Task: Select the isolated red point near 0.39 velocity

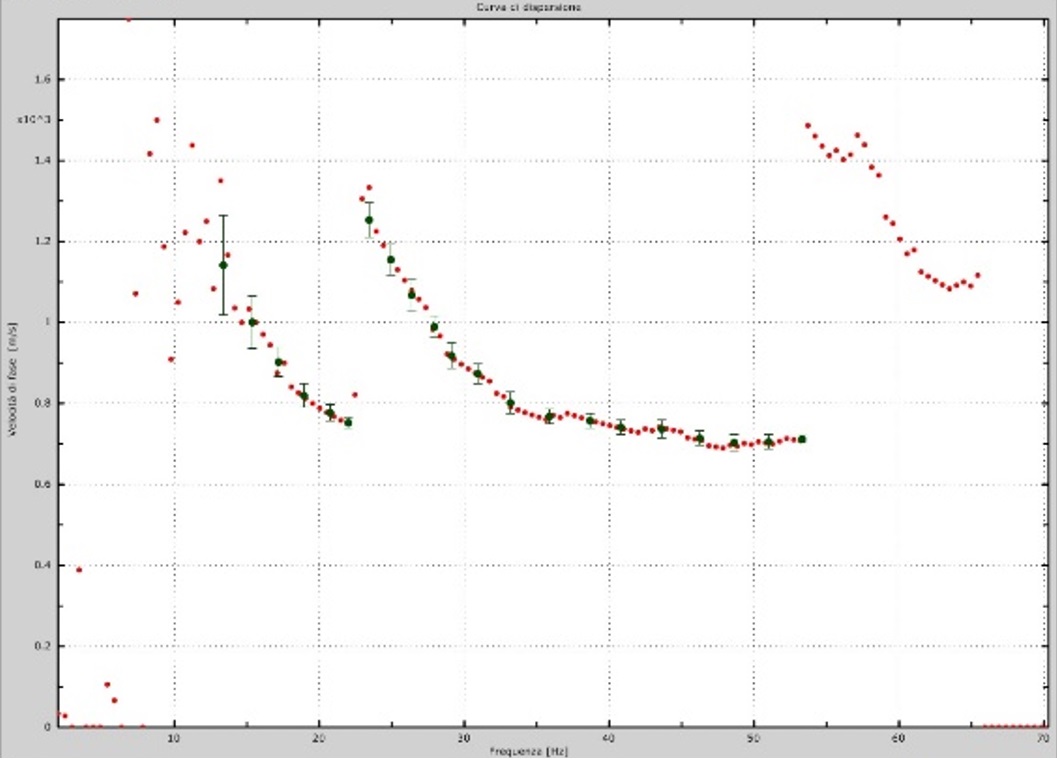Action: click(79, 570)
